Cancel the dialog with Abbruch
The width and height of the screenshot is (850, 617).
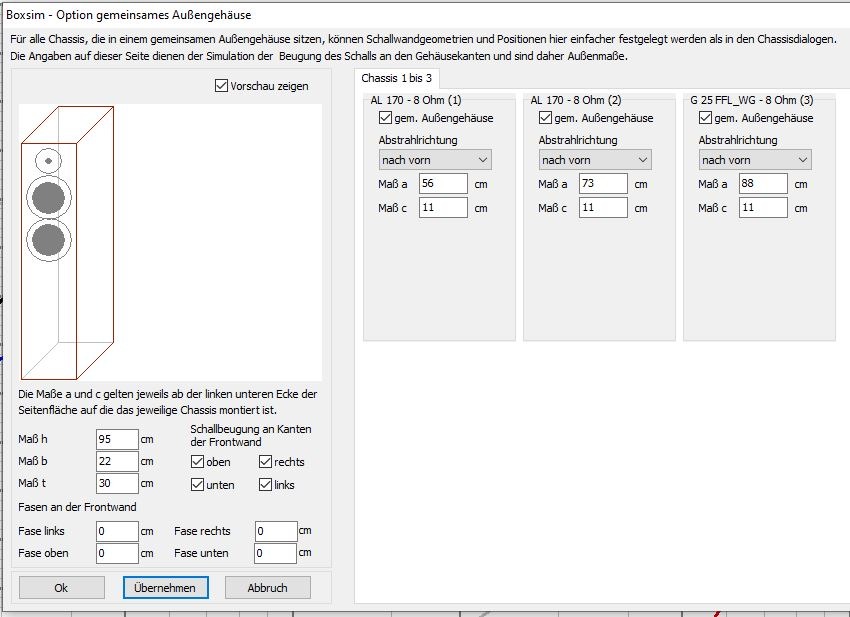(268, 588)
